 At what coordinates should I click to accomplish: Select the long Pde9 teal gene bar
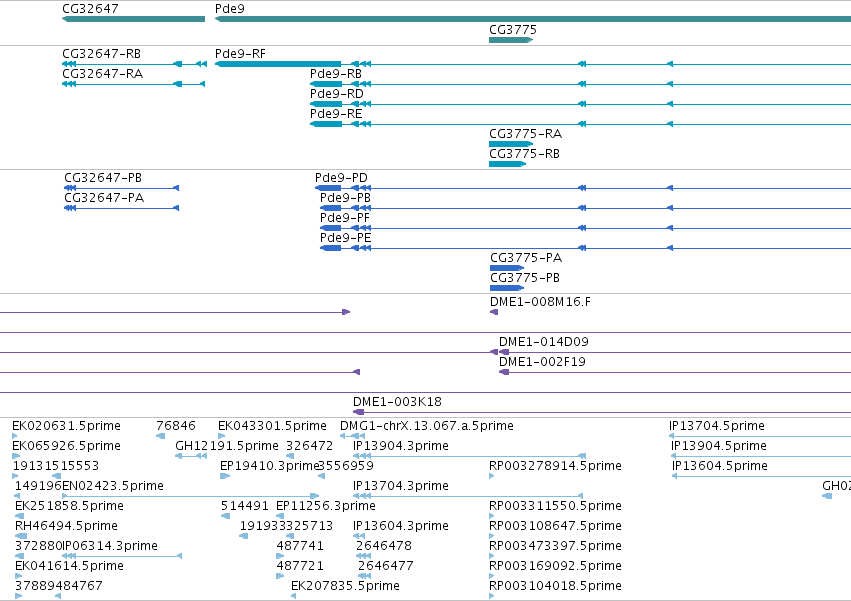click(533, 19)
